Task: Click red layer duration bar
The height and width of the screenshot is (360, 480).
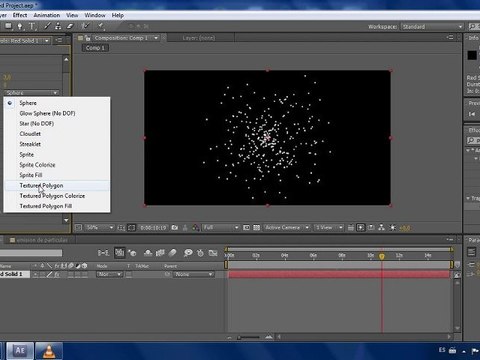Action: pos(339,274)
